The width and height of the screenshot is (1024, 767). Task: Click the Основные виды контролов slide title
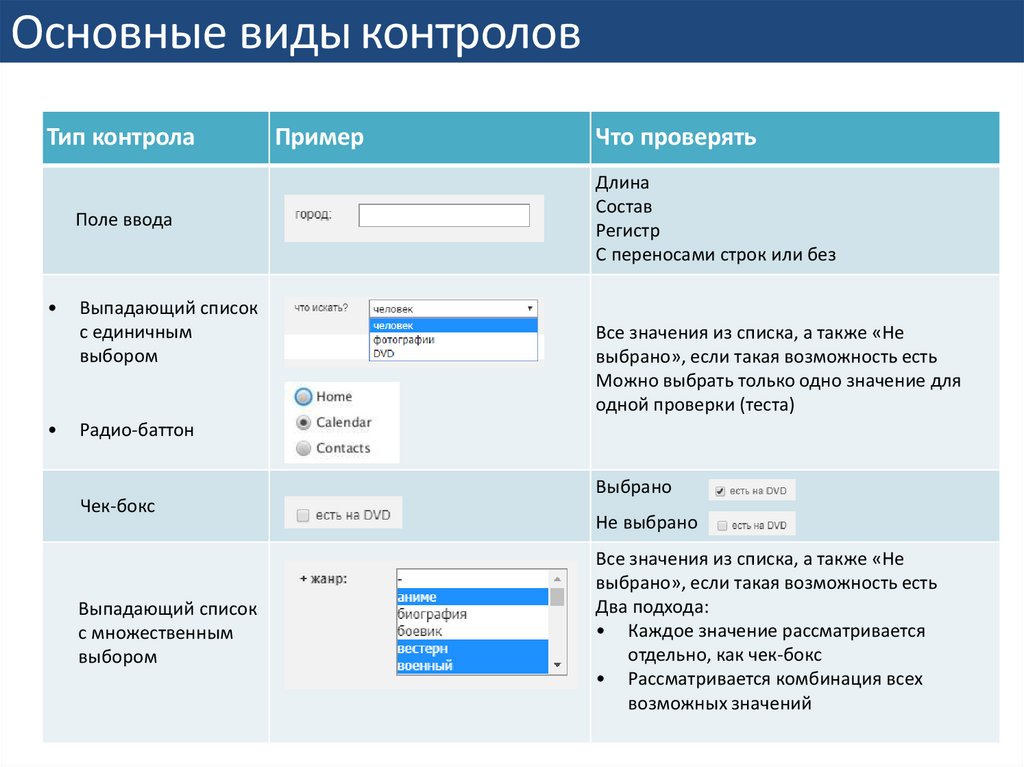click(296, 32)
